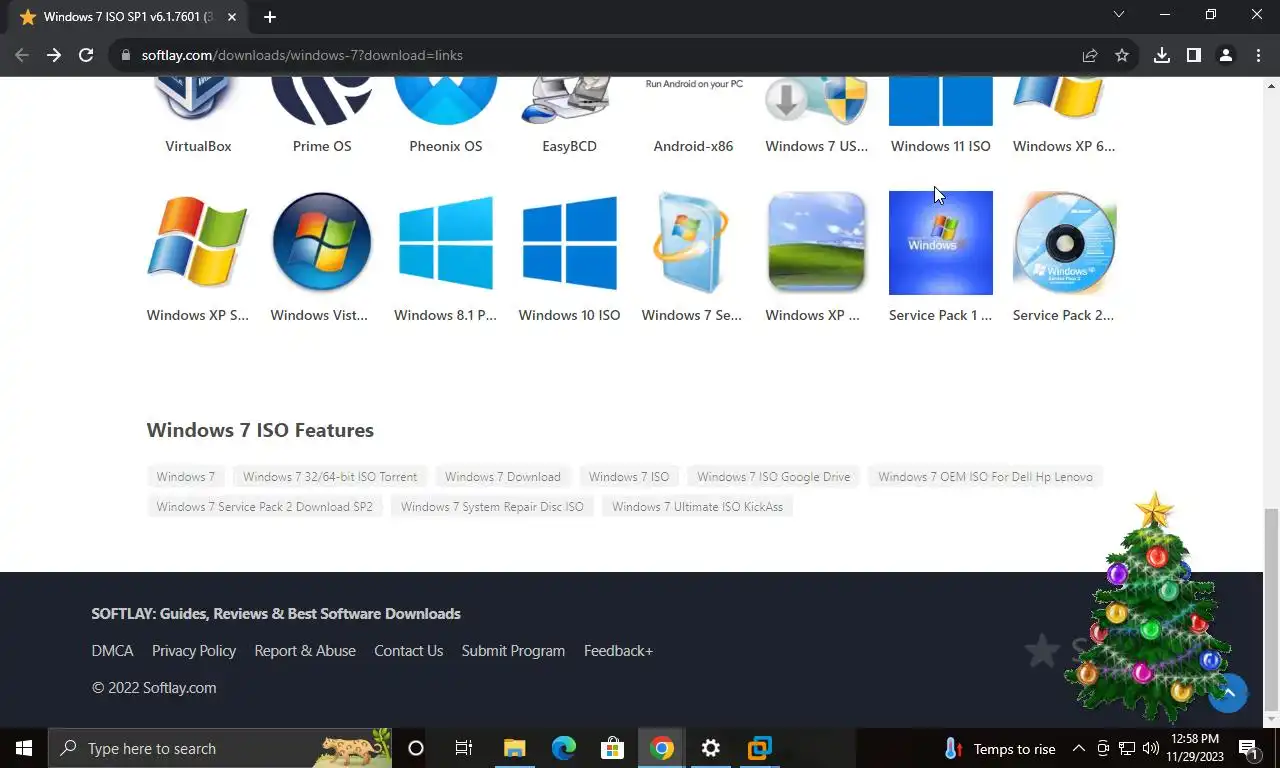Click the Windows 7 Download tag
The width and height of the screenshot is (1280, 768).
(x=503, y=477)
